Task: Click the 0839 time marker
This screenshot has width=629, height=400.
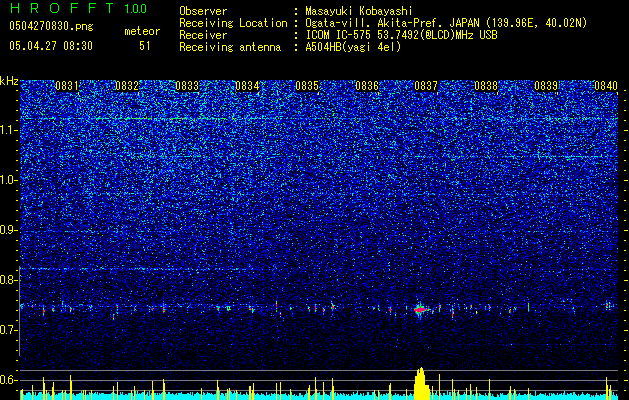Action: pos(546,86)
